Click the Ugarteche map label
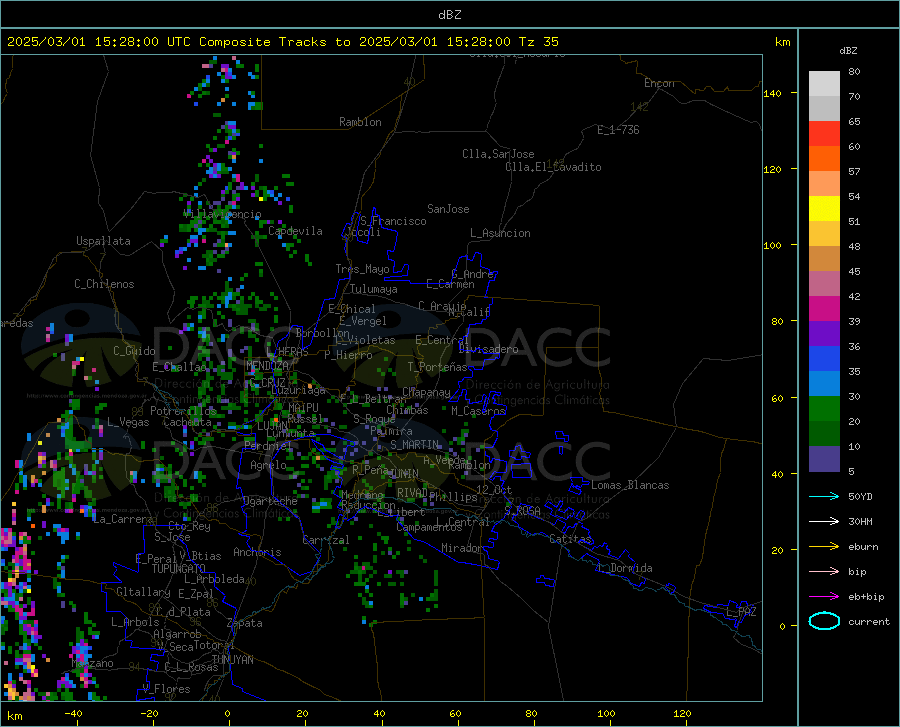 coord(270,501)
